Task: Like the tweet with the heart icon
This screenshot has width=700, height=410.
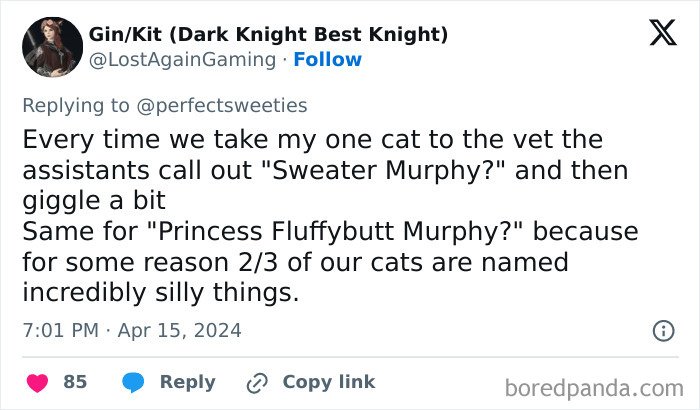Action: point(37,382)
